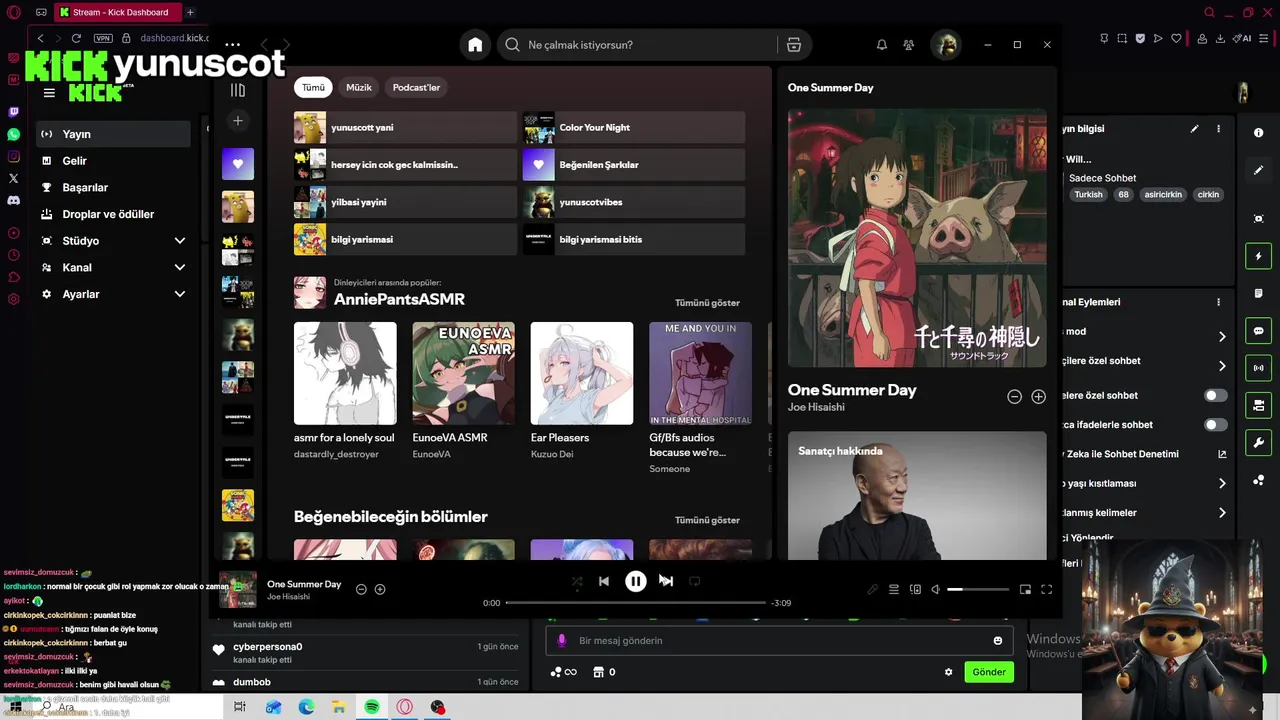Viewport: 1280px width, 720px height.
Task: Open Liked Songs heart tile in Spotify sidebar
Action: pos(238,164)
